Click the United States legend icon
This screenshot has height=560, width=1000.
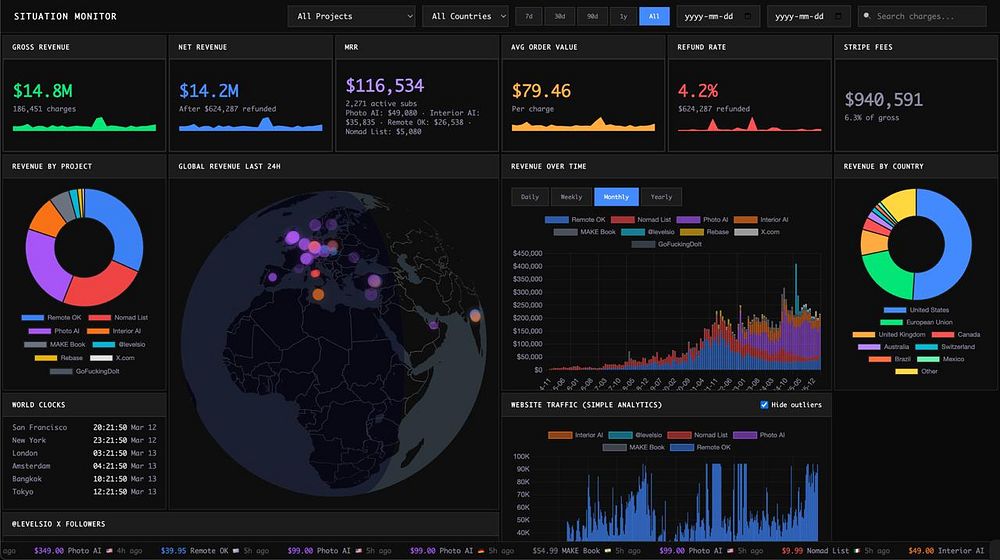894,310
